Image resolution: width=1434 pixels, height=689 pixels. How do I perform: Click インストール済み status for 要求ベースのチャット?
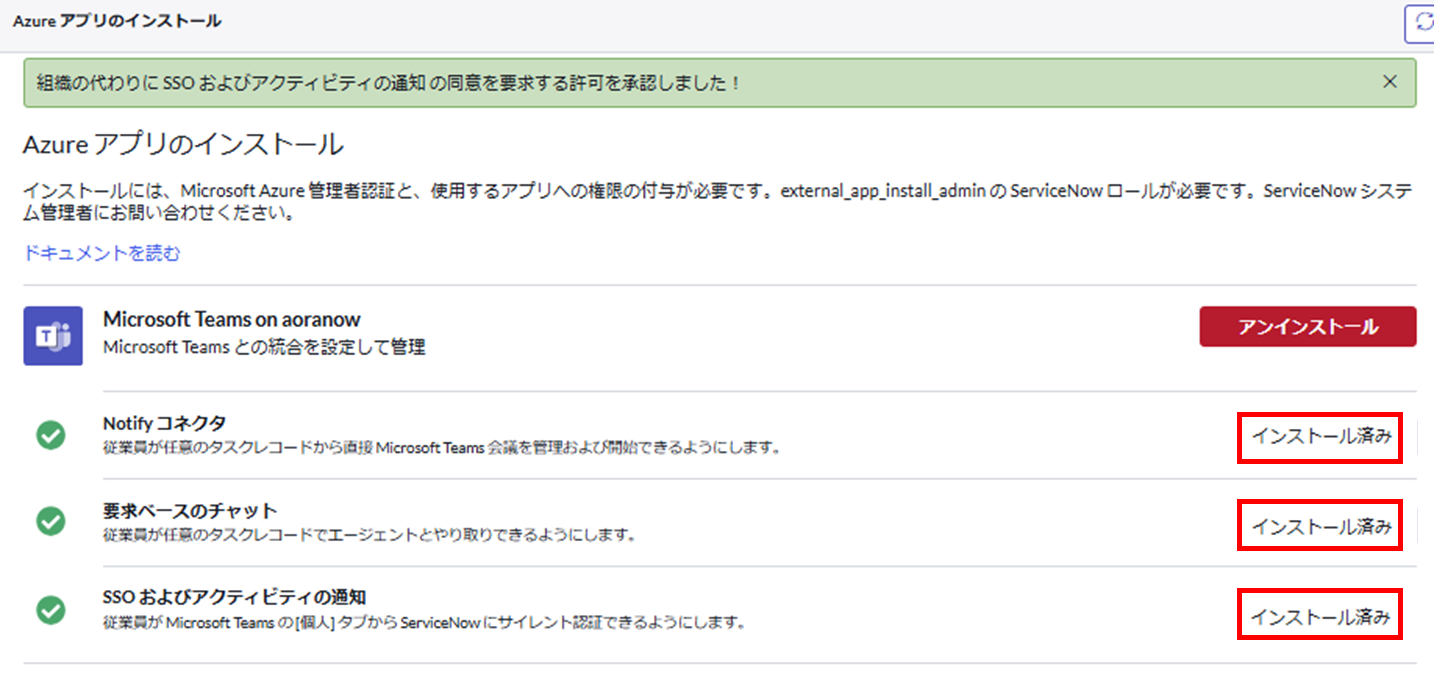[x=1321, y=526]
